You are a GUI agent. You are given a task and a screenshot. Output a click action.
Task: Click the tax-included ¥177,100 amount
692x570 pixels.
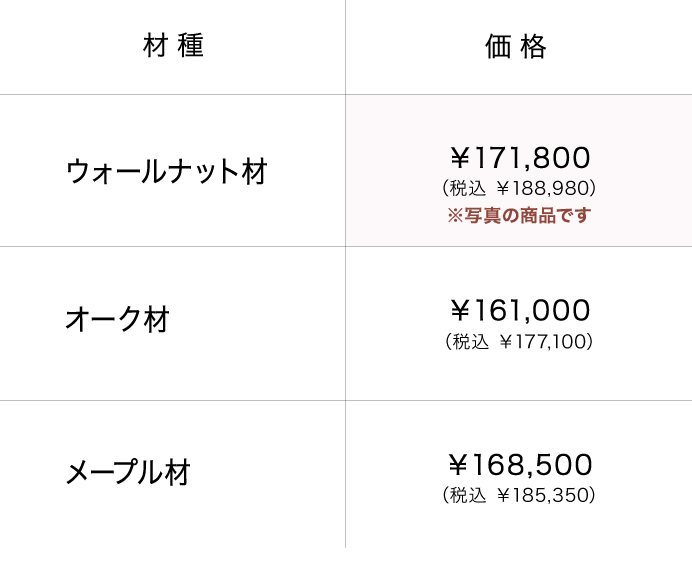click(x=546, y=342)
